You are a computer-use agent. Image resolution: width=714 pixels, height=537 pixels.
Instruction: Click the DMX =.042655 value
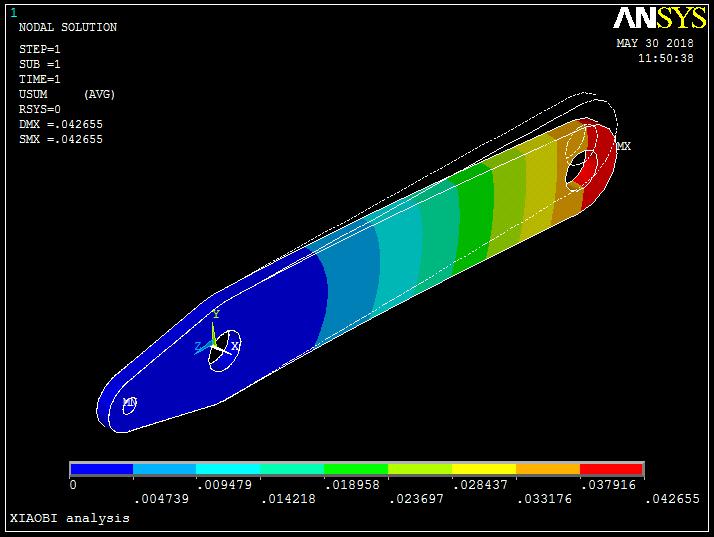click(x=61, y=124)
